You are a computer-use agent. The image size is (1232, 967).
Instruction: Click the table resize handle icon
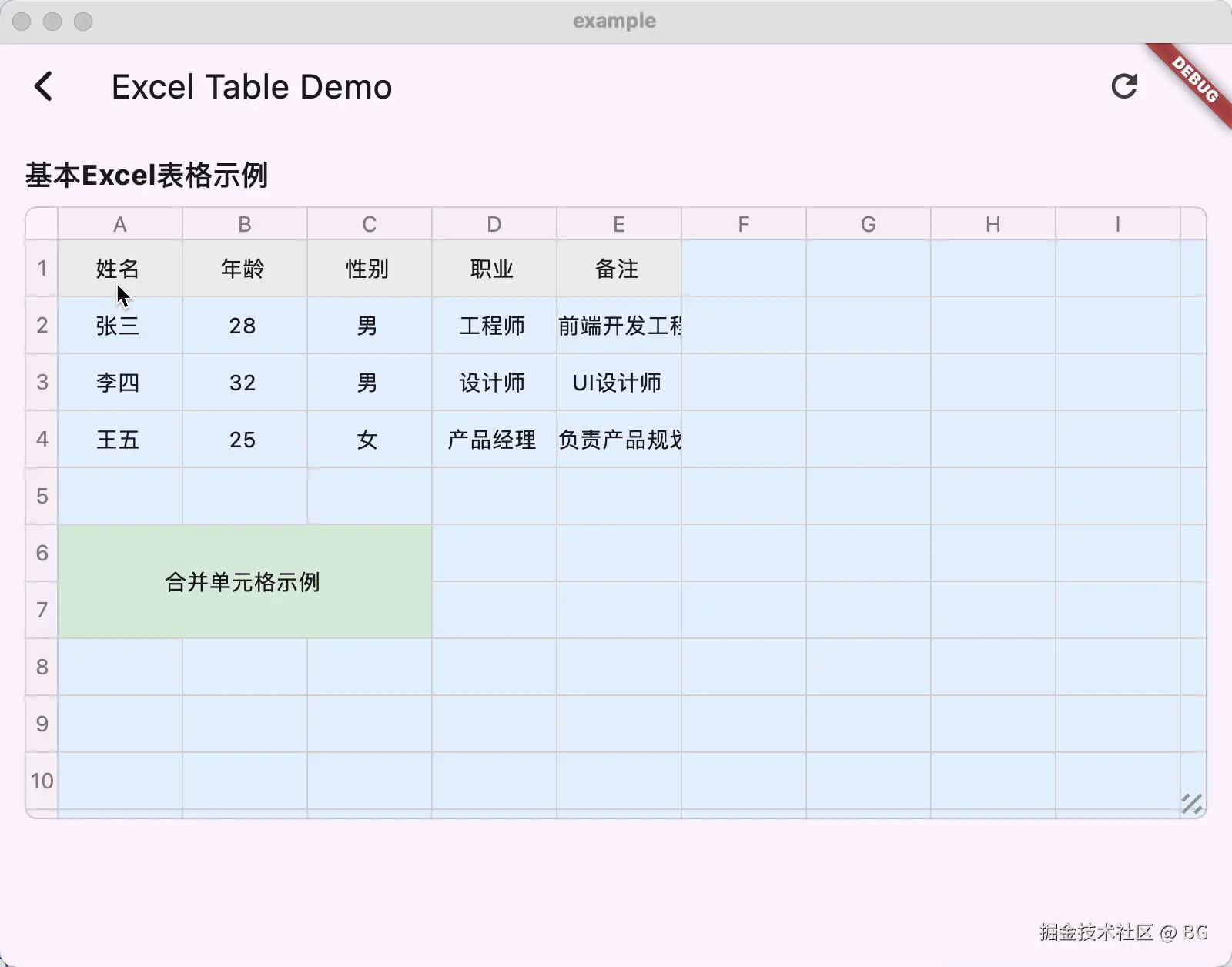[x=1191, y=803]
